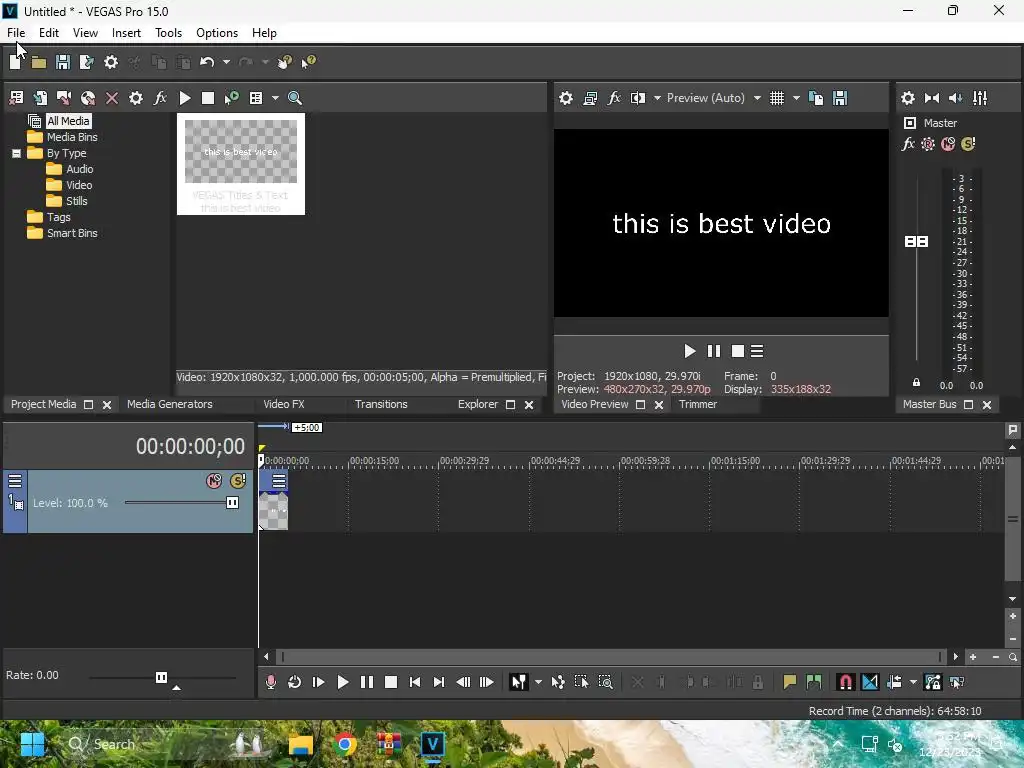The width and height of the screenshot is (1024, 768).
Task: Open the Project Media Views dropdown arrow
Action: (x=275, y=98)
